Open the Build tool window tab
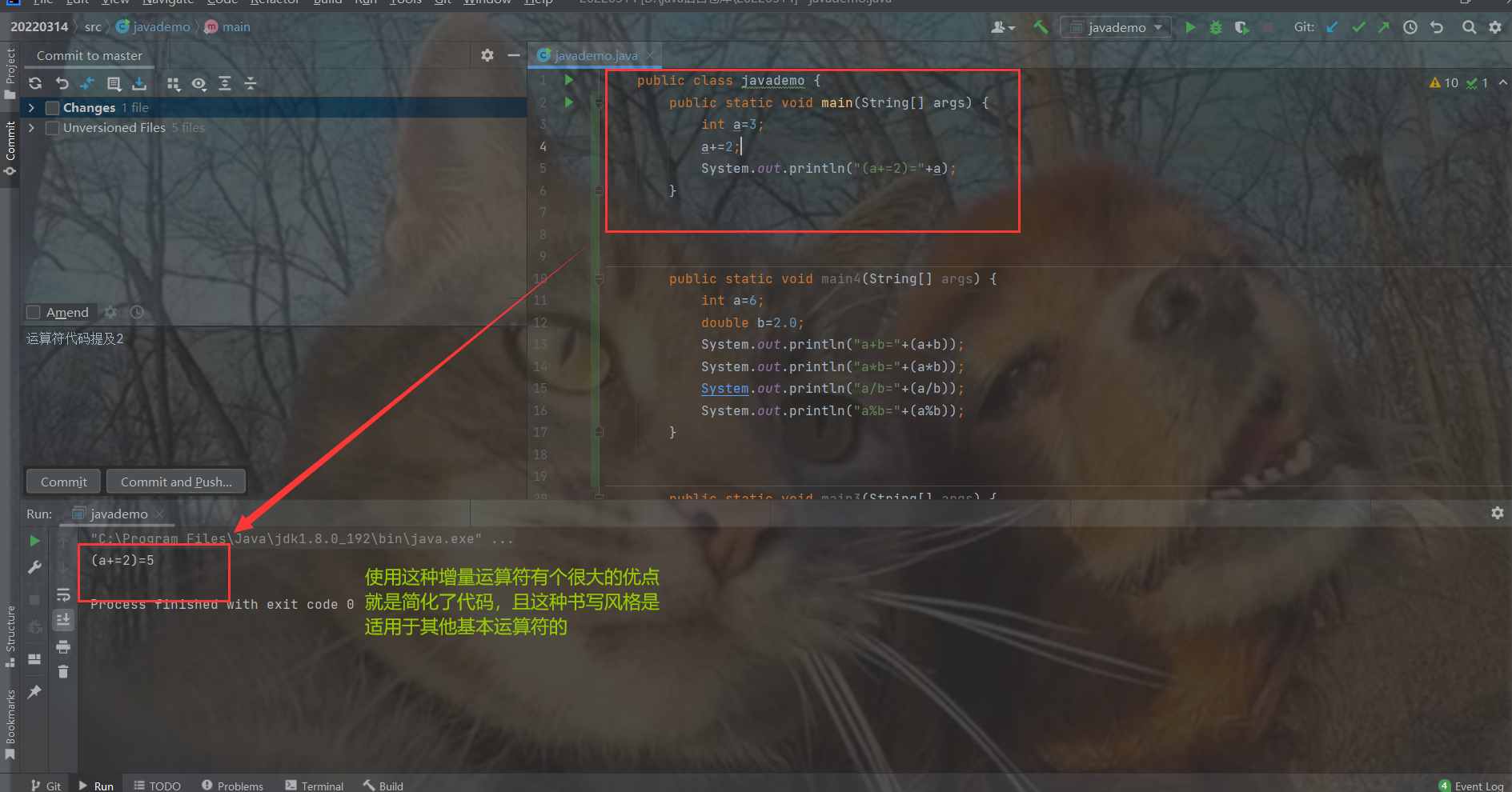Viewport: 1512px width, 792px height. 383,786
